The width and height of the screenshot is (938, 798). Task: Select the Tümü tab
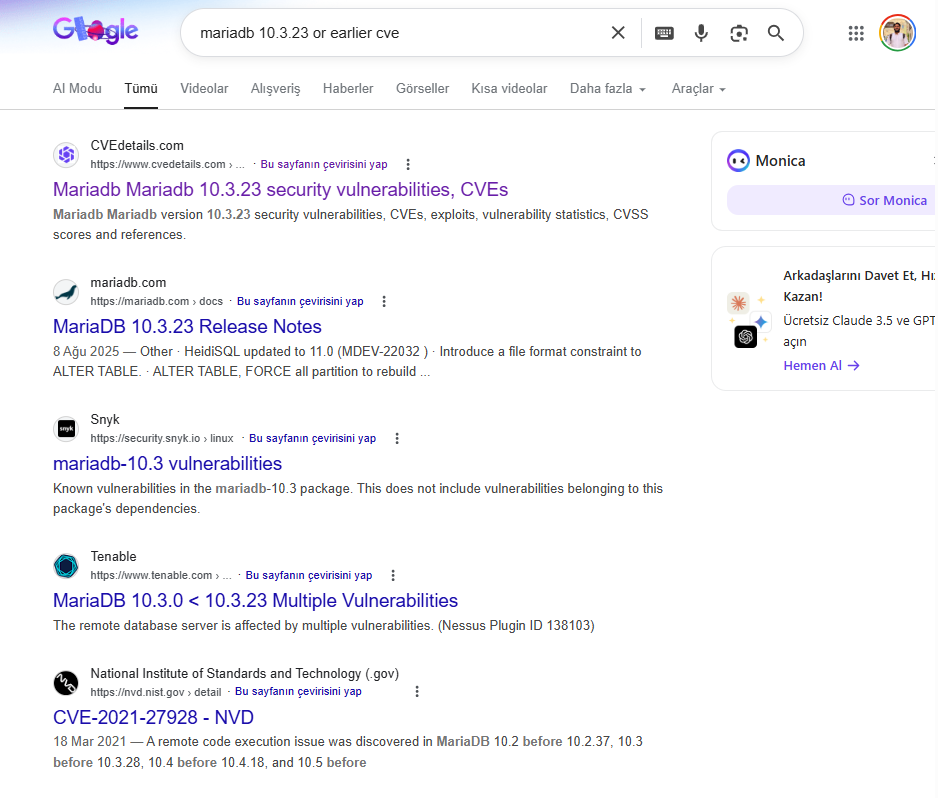pos(141,89)
